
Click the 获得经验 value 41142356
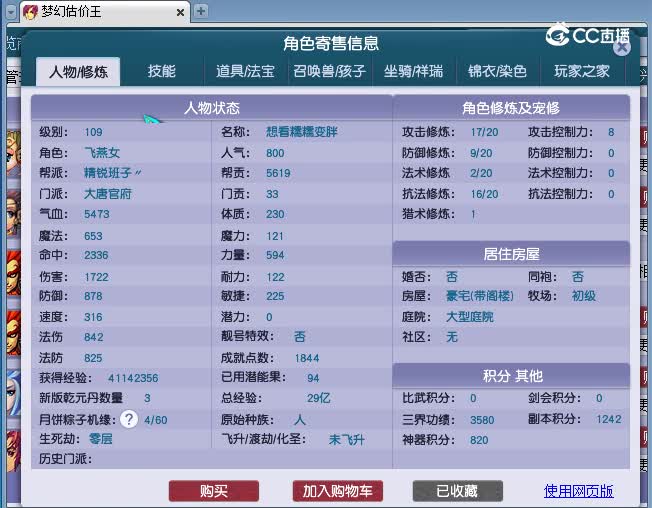pyautogui.click(x=133, y=378)
